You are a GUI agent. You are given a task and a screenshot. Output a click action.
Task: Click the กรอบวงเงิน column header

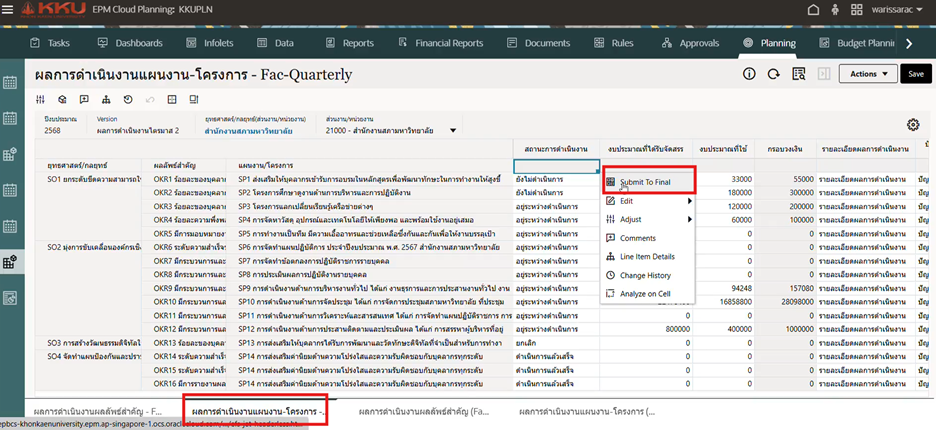[786, 149]
